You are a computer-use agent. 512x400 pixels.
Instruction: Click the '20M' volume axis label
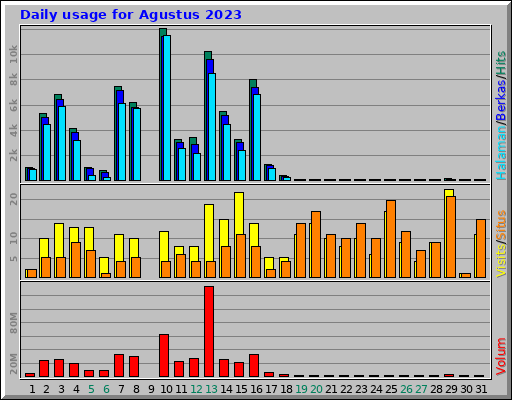point(13,364)
